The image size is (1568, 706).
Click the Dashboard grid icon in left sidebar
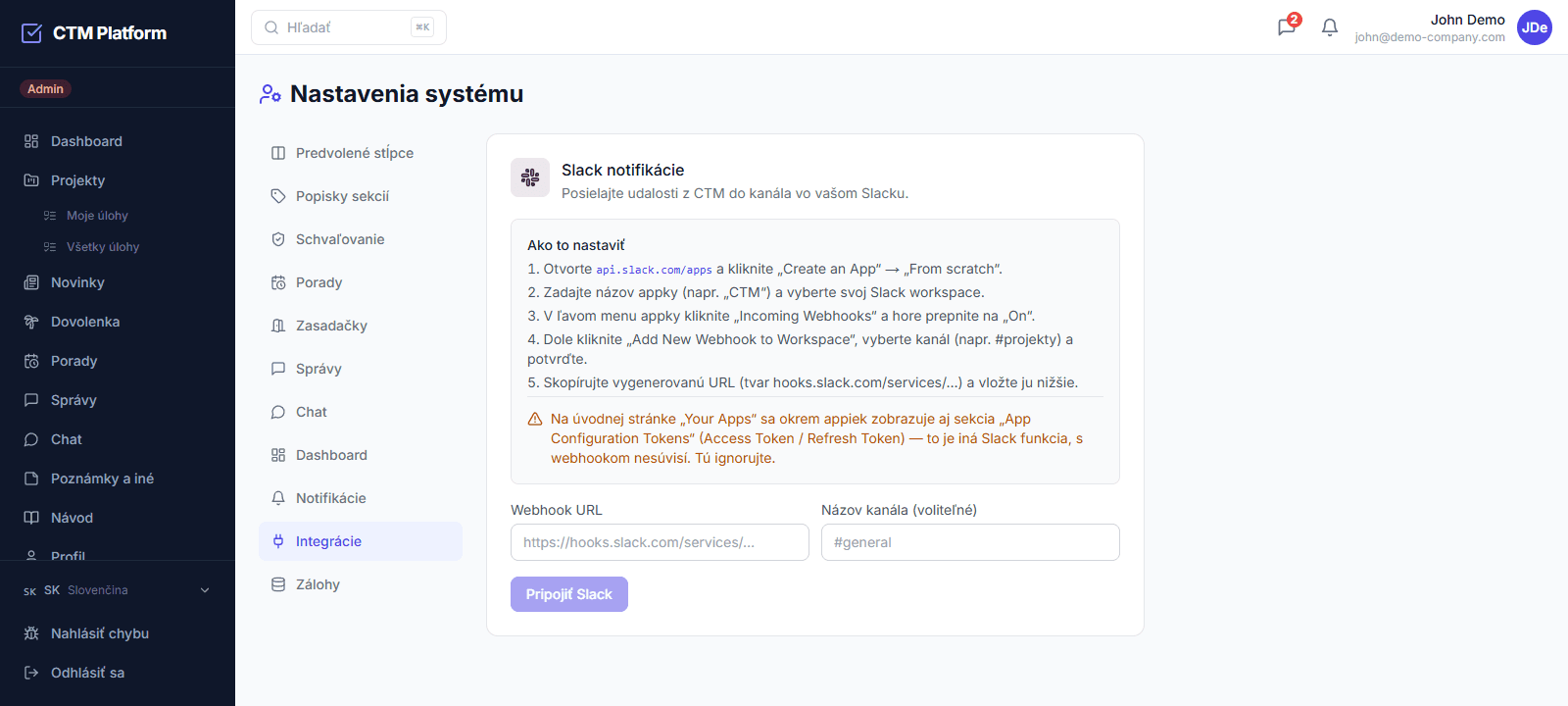click(x=31, y=141)
